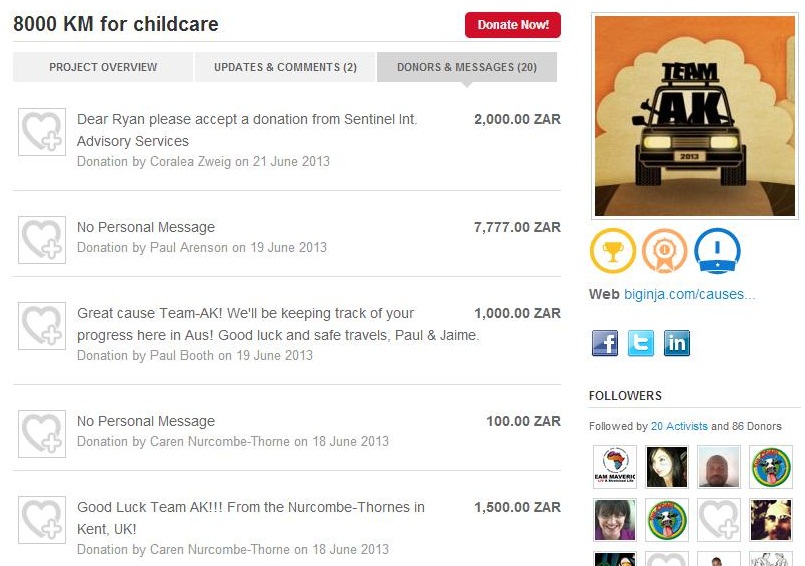The width and height of the screenshot is (805, 566).
Task: Click the heart avatar beside Paul Arenson's donation
Action: [x=42, y=240]
